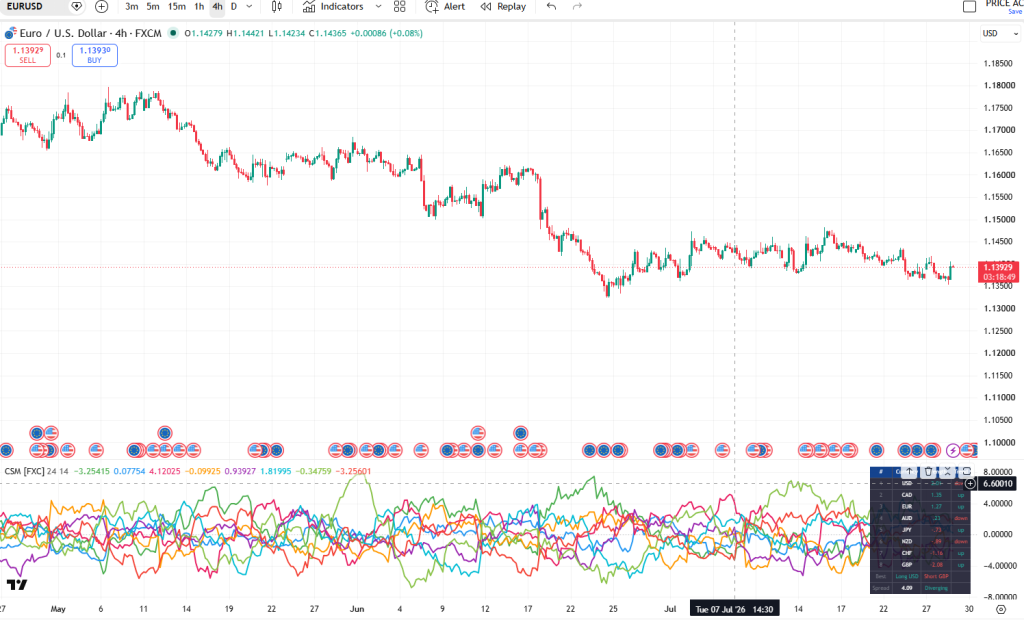Screen dimensions: 1024x620
Task: Switch to the D daily timeframe
Action: tap(234, 7)
